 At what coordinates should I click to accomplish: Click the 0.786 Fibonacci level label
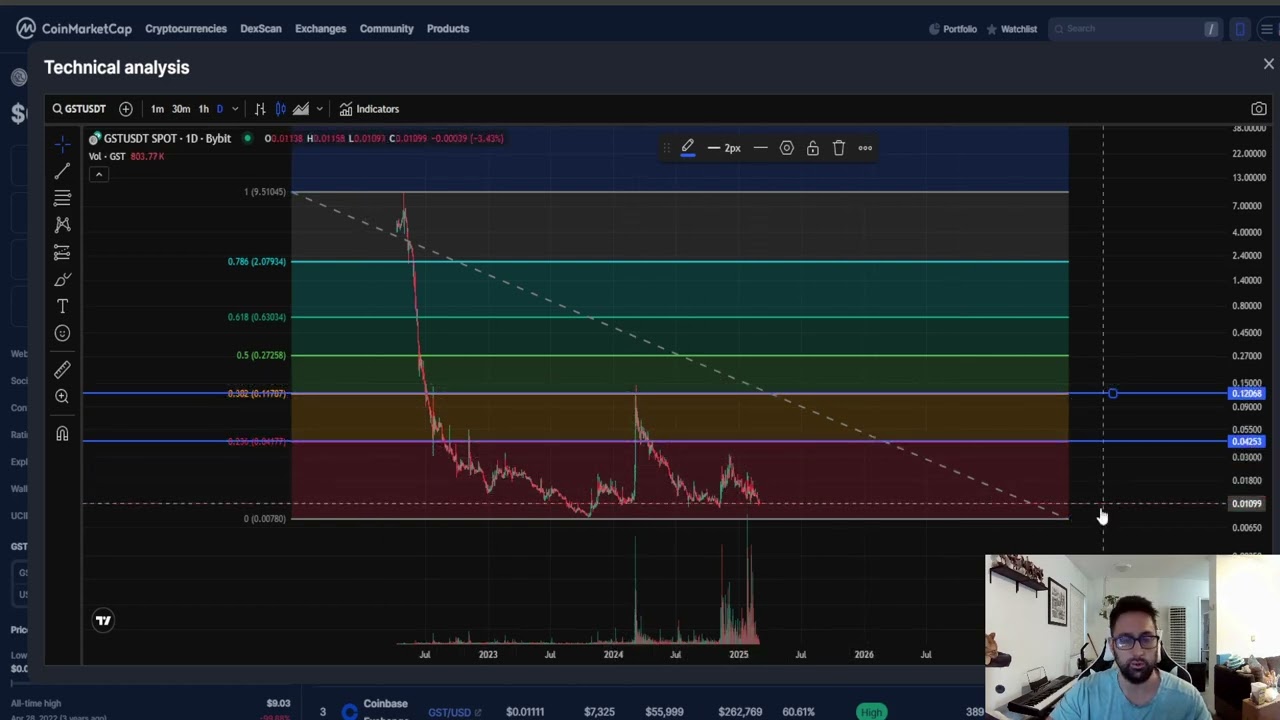[257, 262]
